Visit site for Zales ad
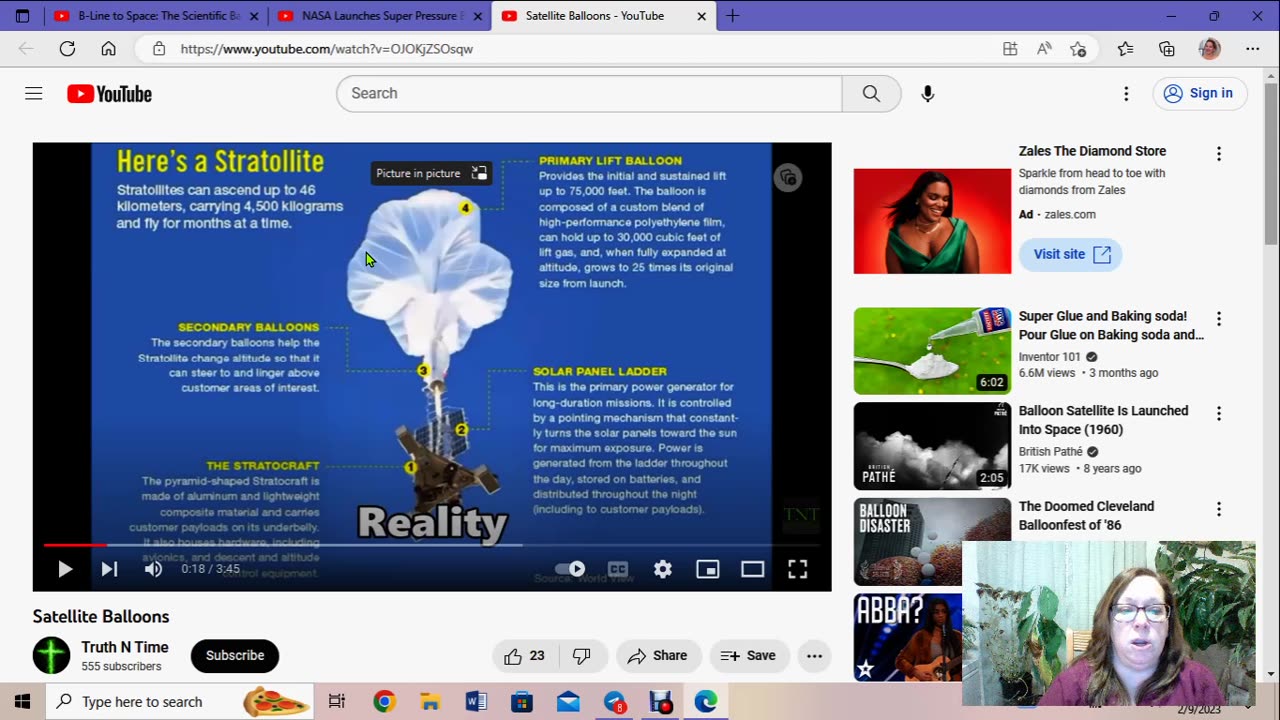Screen dimensions: 1280x720 click(1070, 254)
